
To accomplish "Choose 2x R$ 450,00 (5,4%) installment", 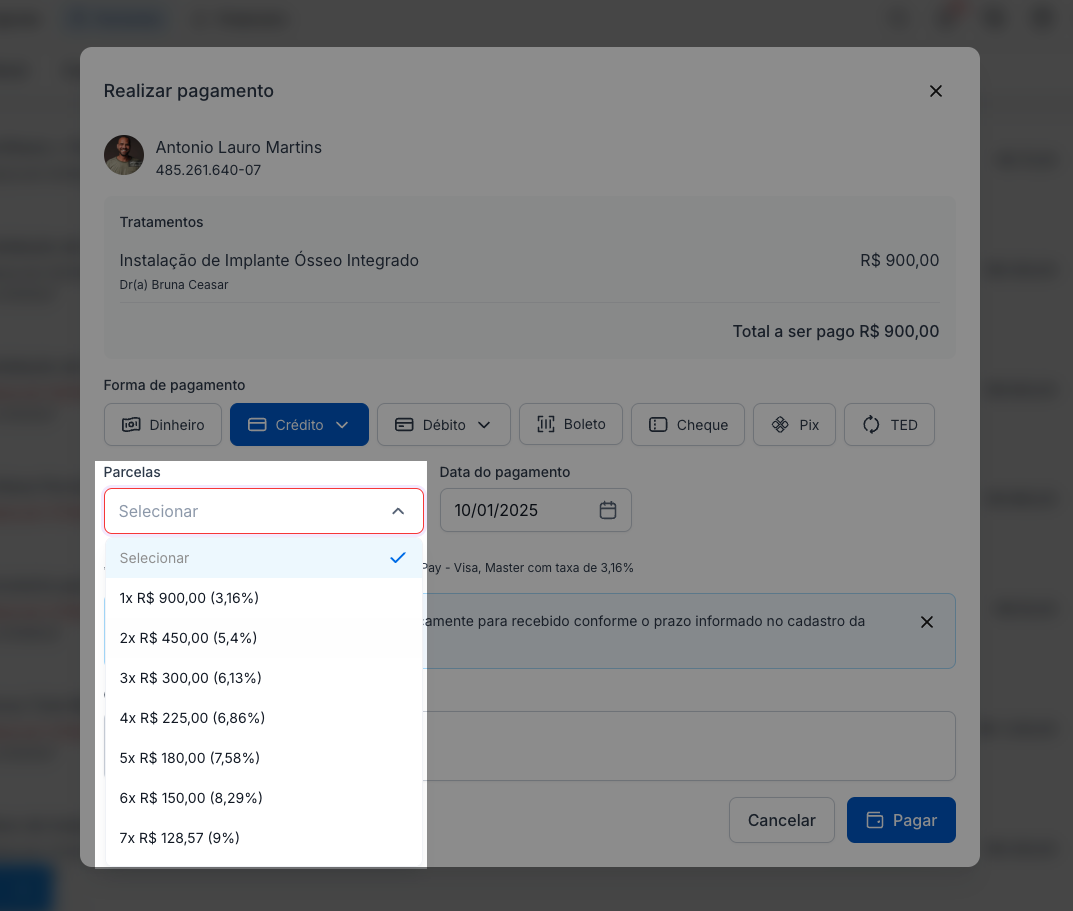I will point(188,638).
